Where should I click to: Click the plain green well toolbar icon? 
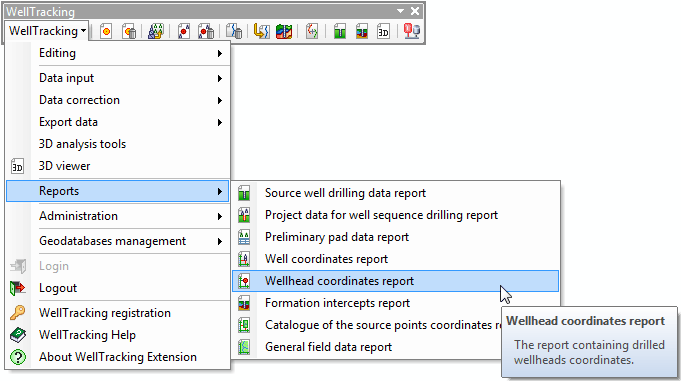pos(340,31)
